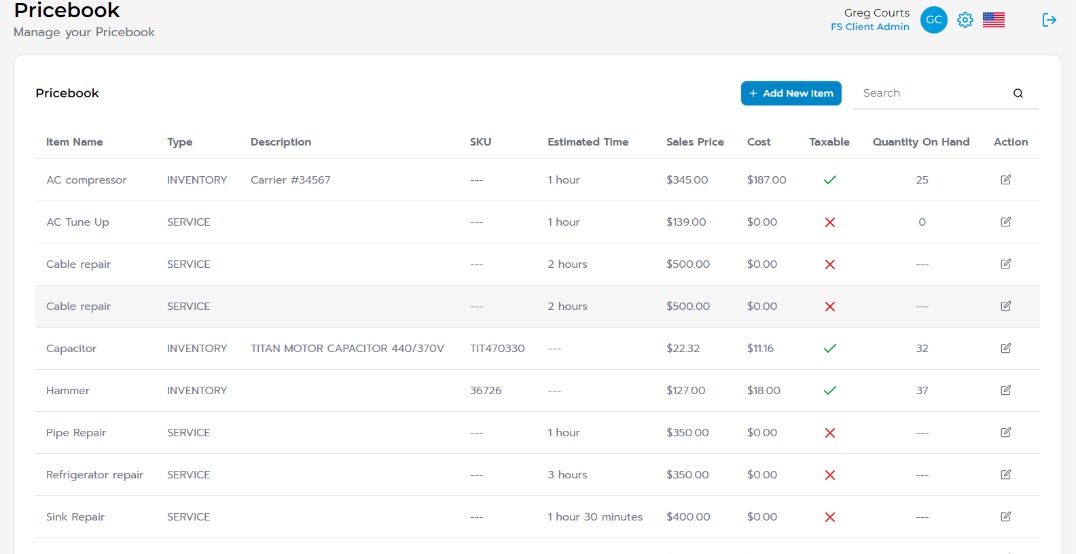Viewport: 1076px width, 554px height.
Task: Open the settings gear icon
Action: click(965, 20)
